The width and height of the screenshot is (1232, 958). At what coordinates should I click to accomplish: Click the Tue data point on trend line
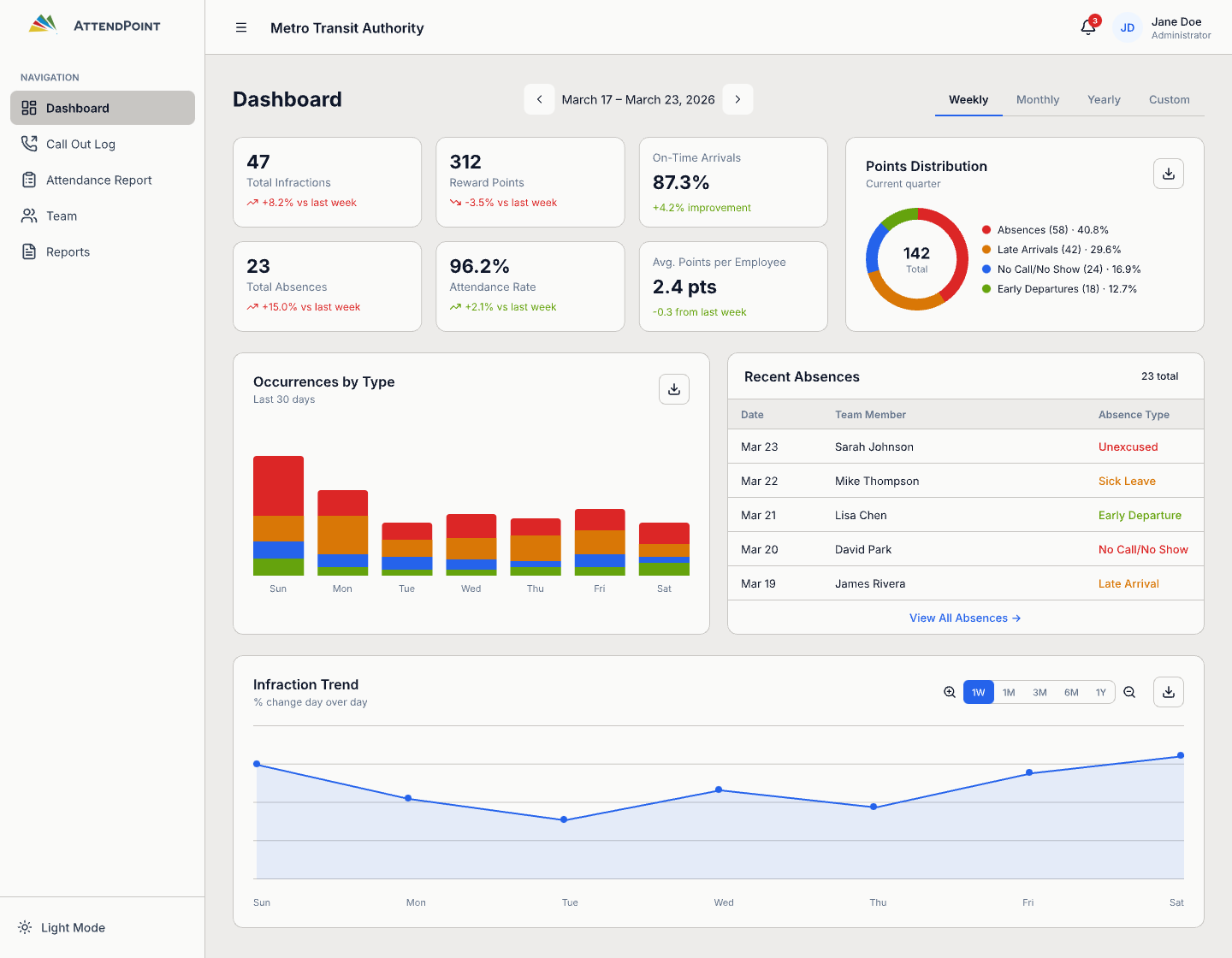click(564, 819)
